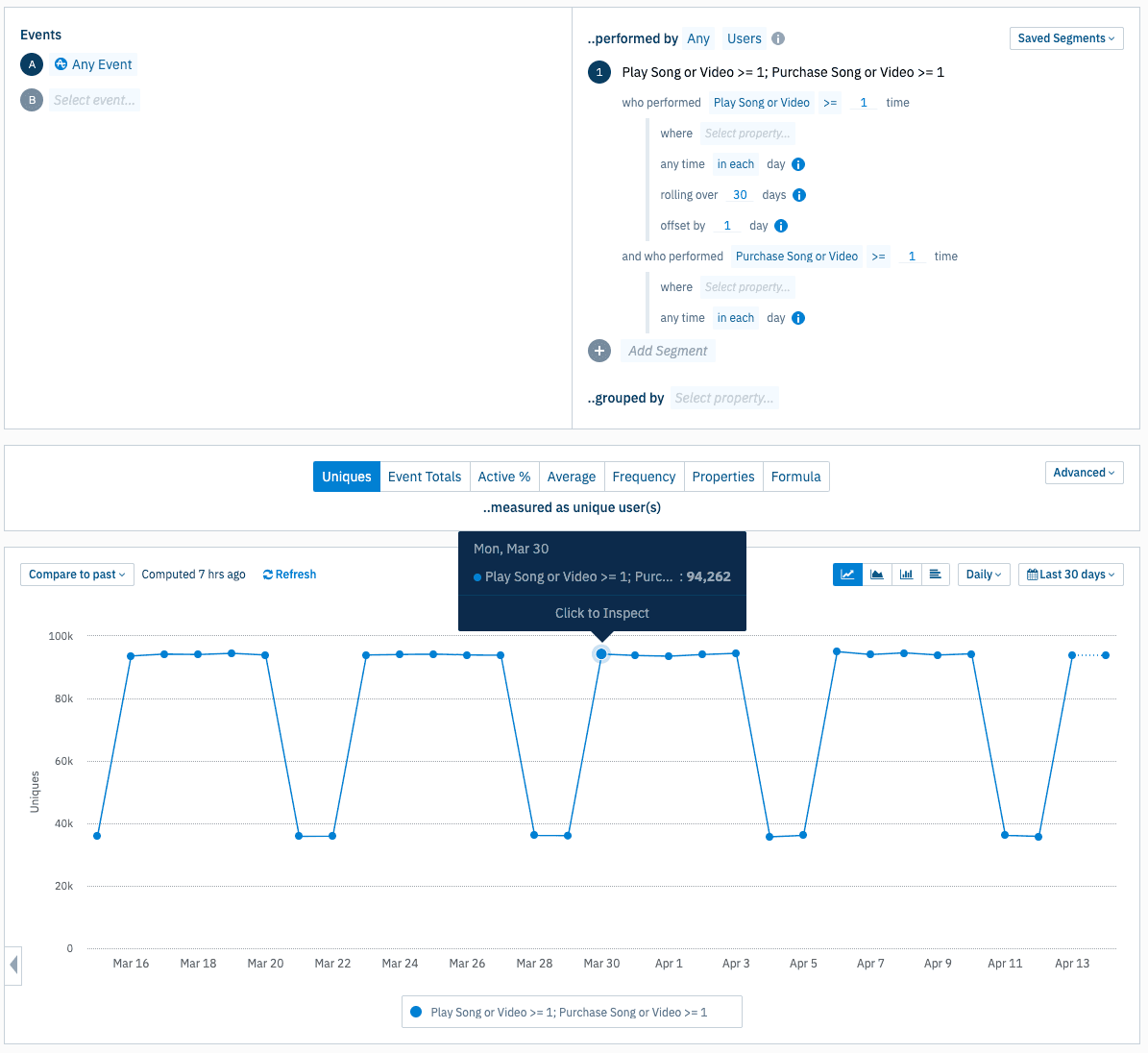The height and width of the screenshot is (1053, 1148).
Task: Click the grouped by Select property field
Action: (723, 398)
